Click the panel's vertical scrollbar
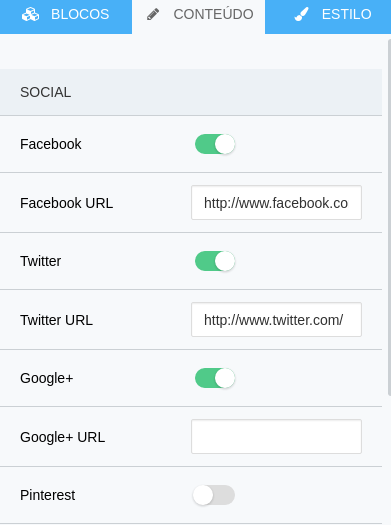The image size is (391, 525). point(389,218)
